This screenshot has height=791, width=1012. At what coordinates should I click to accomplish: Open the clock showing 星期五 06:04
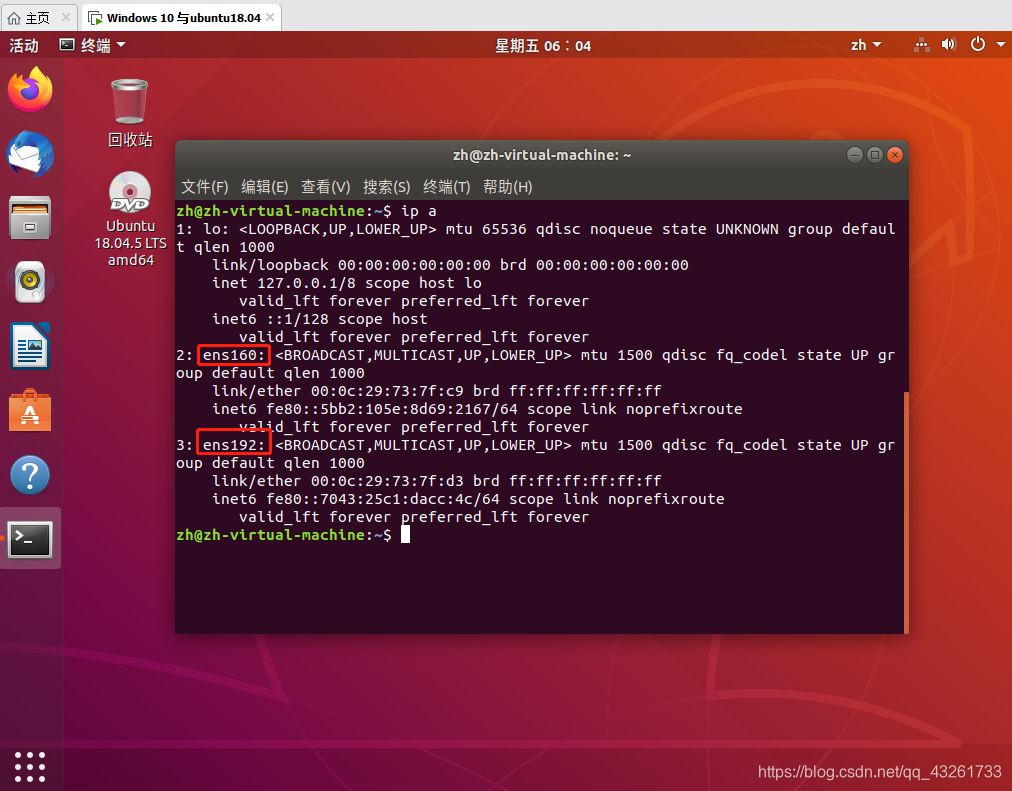(542, 46)
